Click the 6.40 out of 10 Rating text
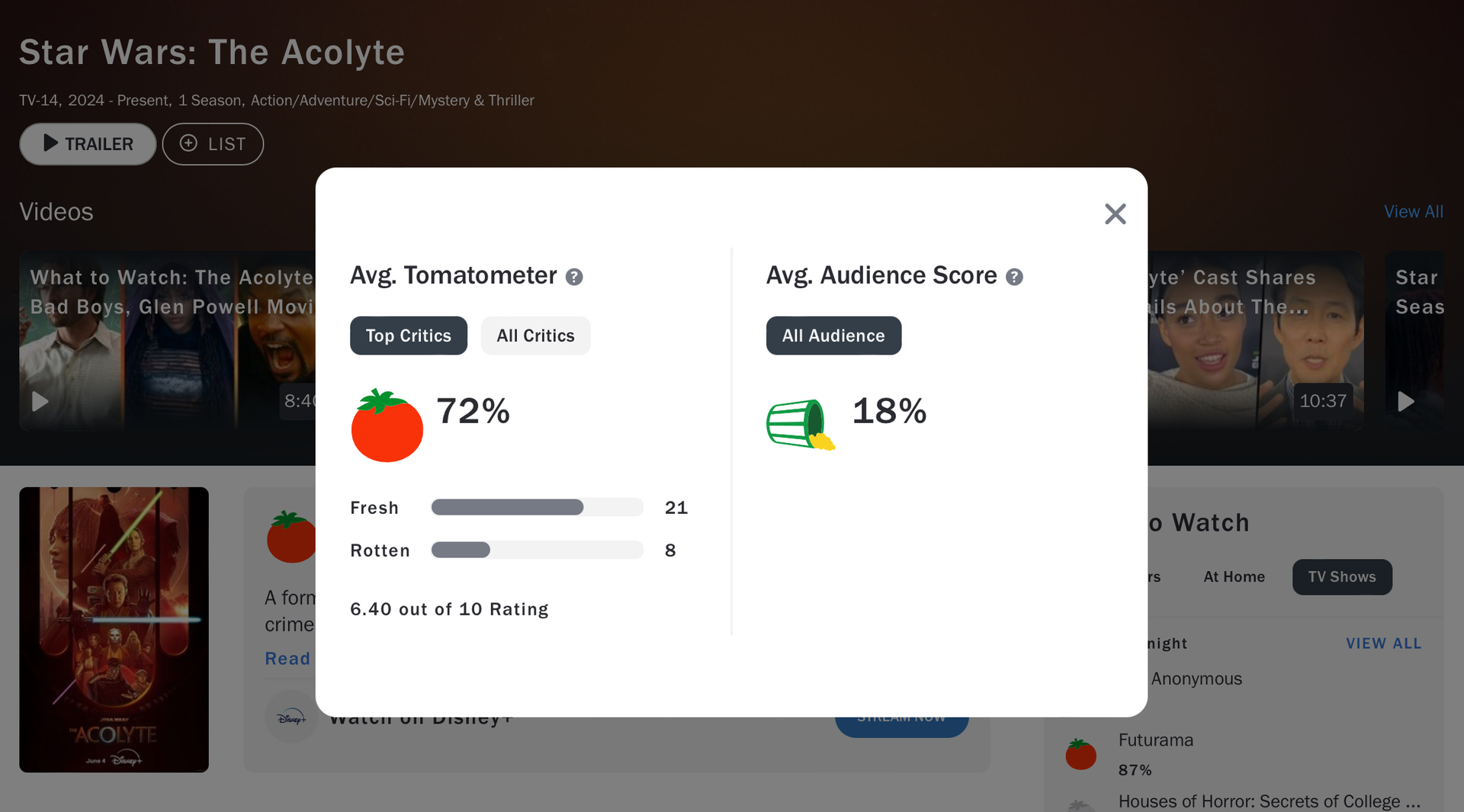The height and width of the screenshot is (812, 1464). 449,609
